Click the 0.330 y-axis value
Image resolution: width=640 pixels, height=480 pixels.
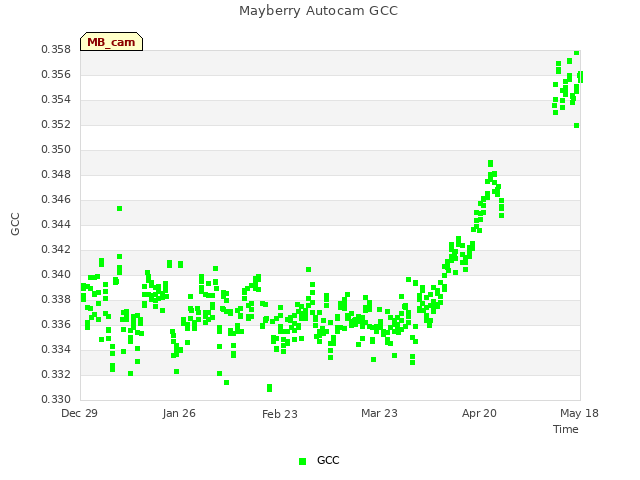click(x=56, y=399)
